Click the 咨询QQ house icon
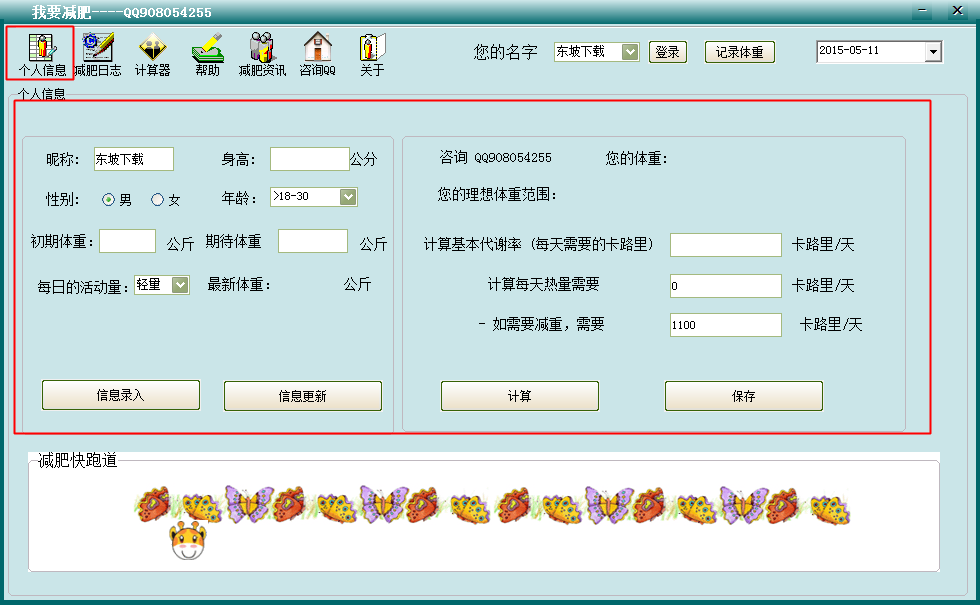This screenshot has height=605, width=980. (318, 54)
